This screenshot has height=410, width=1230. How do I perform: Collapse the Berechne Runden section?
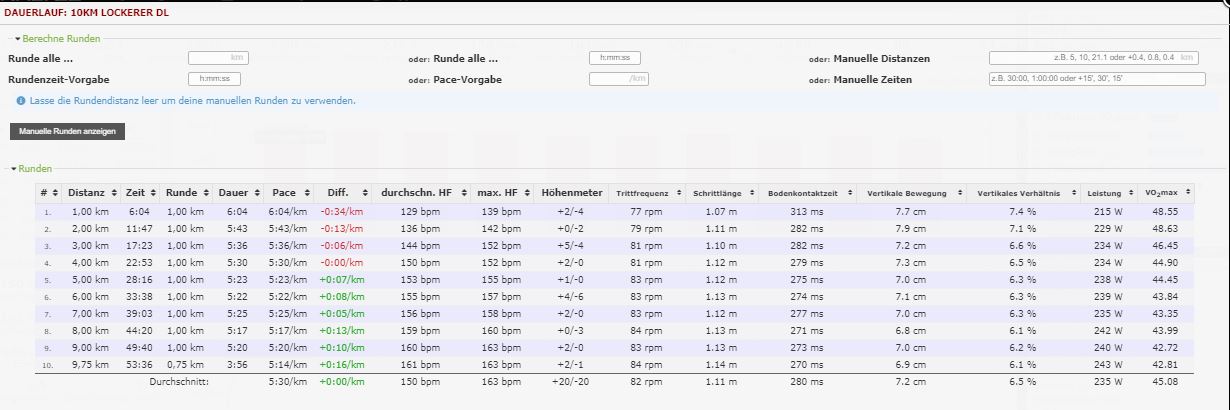[57, 38]
